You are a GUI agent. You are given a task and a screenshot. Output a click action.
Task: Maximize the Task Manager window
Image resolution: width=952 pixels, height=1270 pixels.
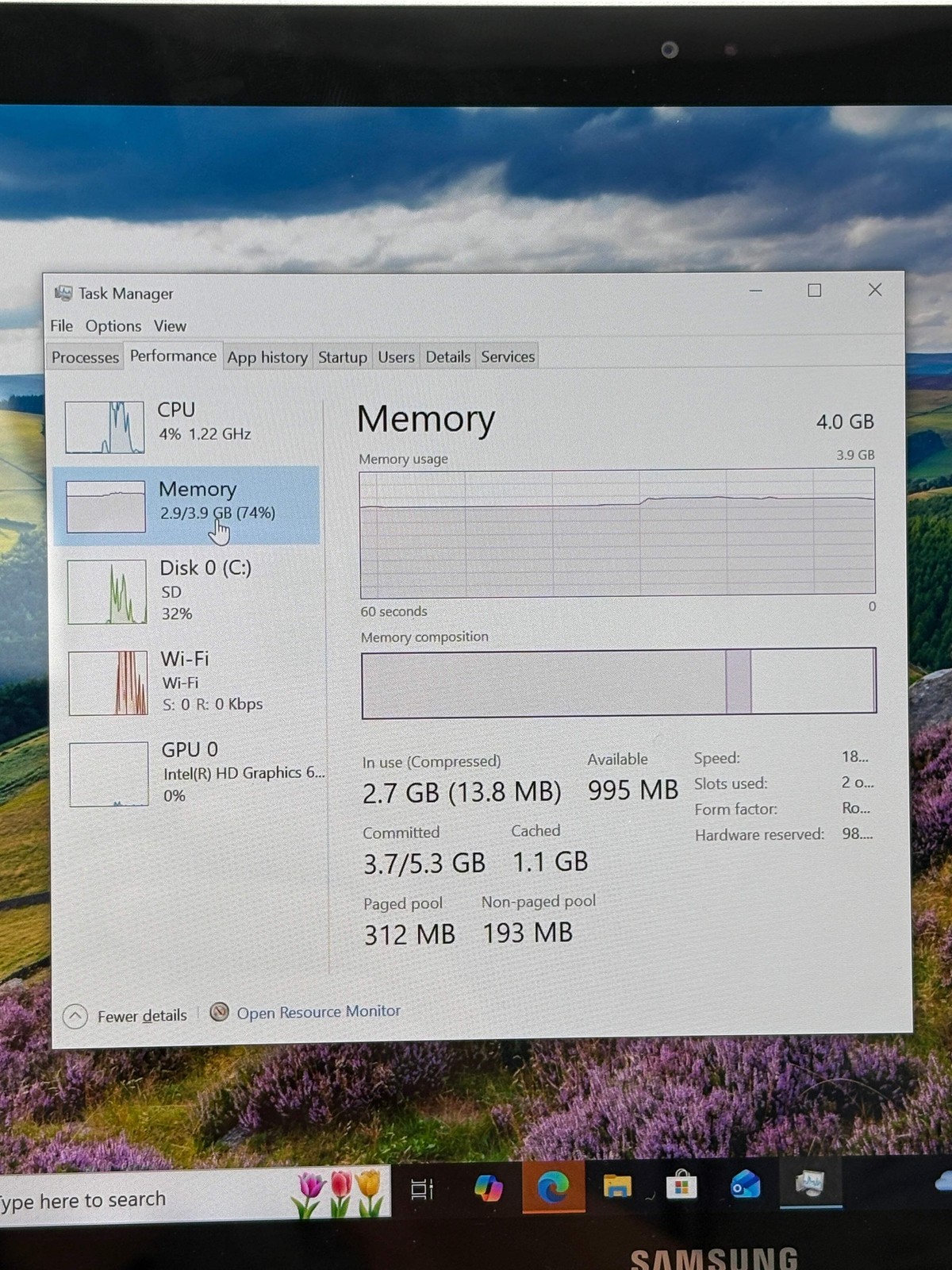(814, 291)
